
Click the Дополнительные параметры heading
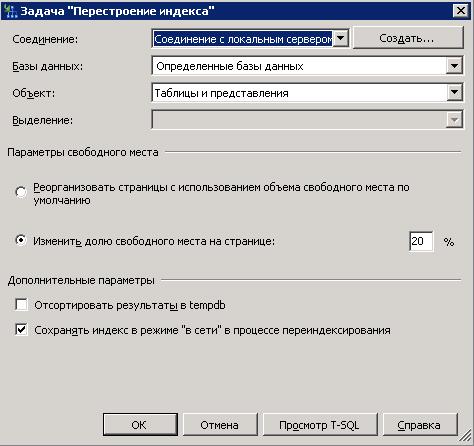click(x=81, y=280)
